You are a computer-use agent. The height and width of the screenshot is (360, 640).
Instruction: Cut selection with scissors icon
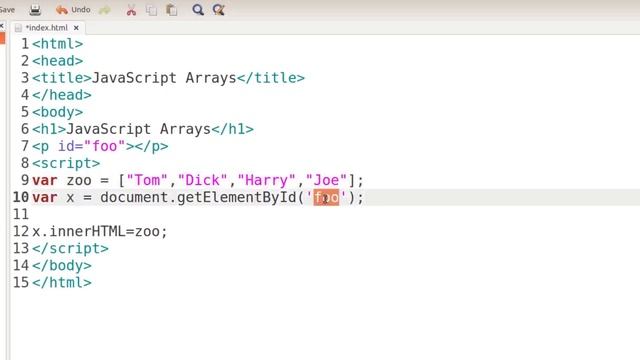[x=131, y=10]
